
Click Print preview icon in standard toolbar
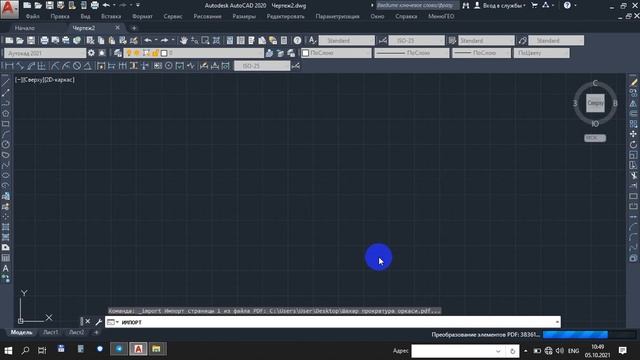point(55,40)
